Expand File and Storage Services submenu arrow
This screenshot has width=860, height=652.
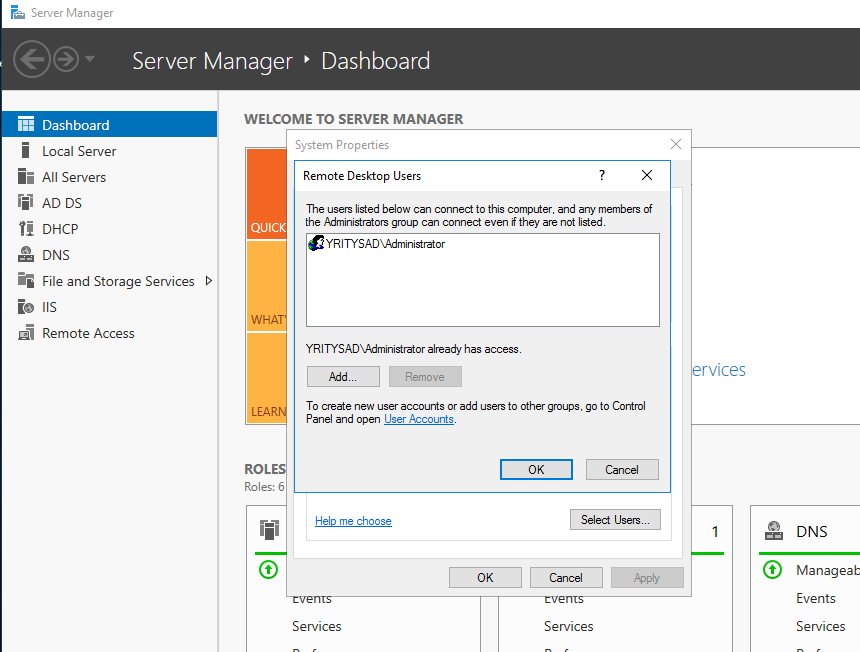point(208,281)
